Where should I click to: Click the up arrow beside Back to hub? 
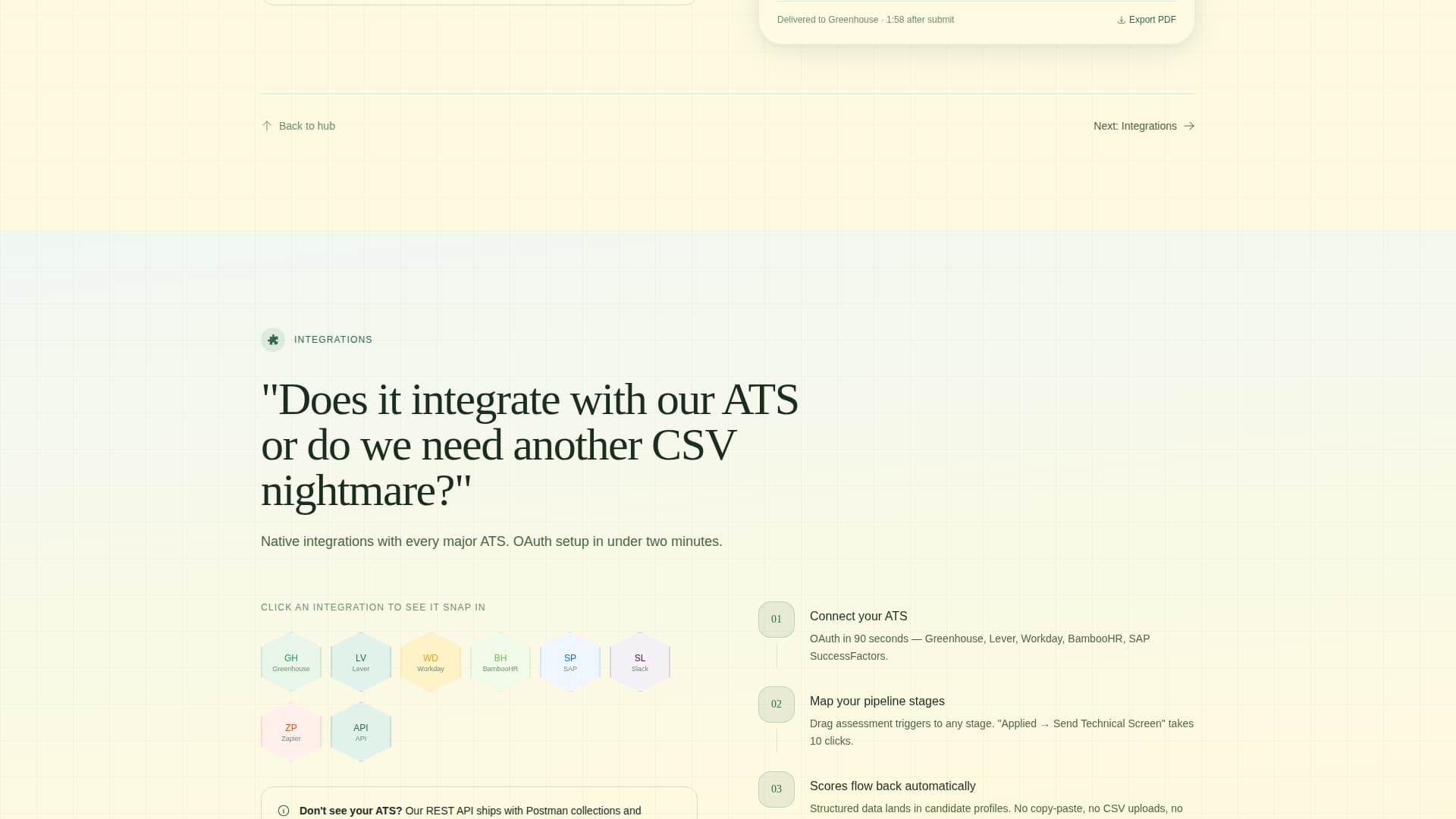click(x=267, y=126)
